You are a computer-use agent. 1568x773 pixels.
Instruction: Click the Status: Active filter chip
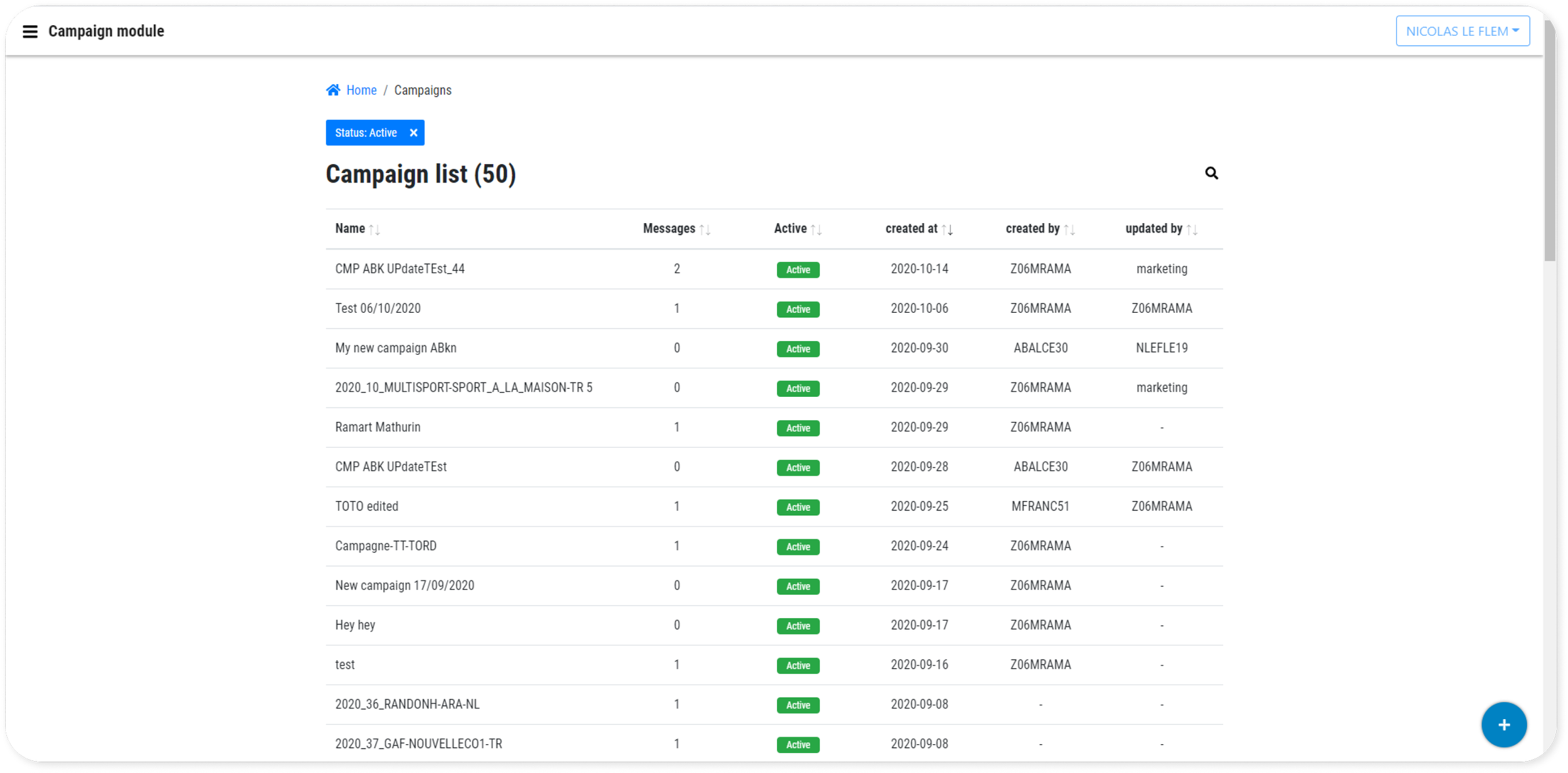pos(366,133)
